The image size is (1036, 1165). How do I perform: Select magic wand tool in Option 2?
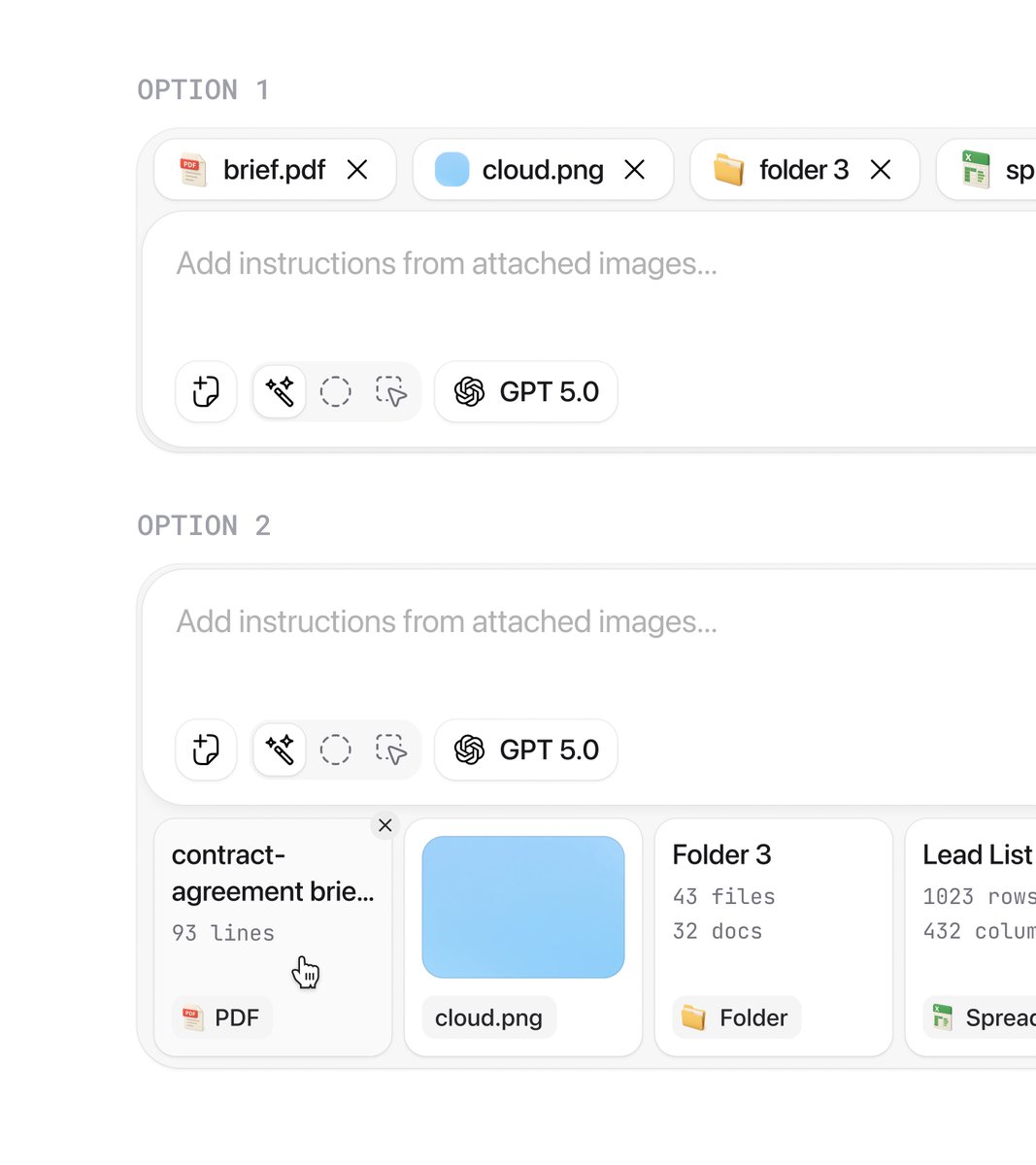coord(280,750)
